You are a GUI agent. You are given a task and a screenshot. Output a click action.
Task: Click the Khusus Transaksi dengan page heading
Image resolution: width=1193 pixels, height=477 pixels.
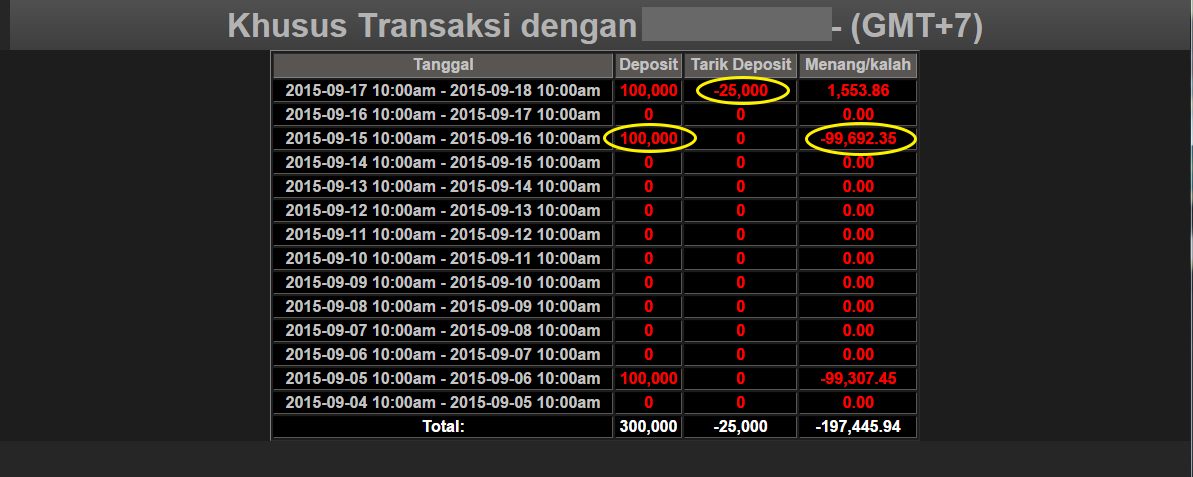[x=432, y=26]
